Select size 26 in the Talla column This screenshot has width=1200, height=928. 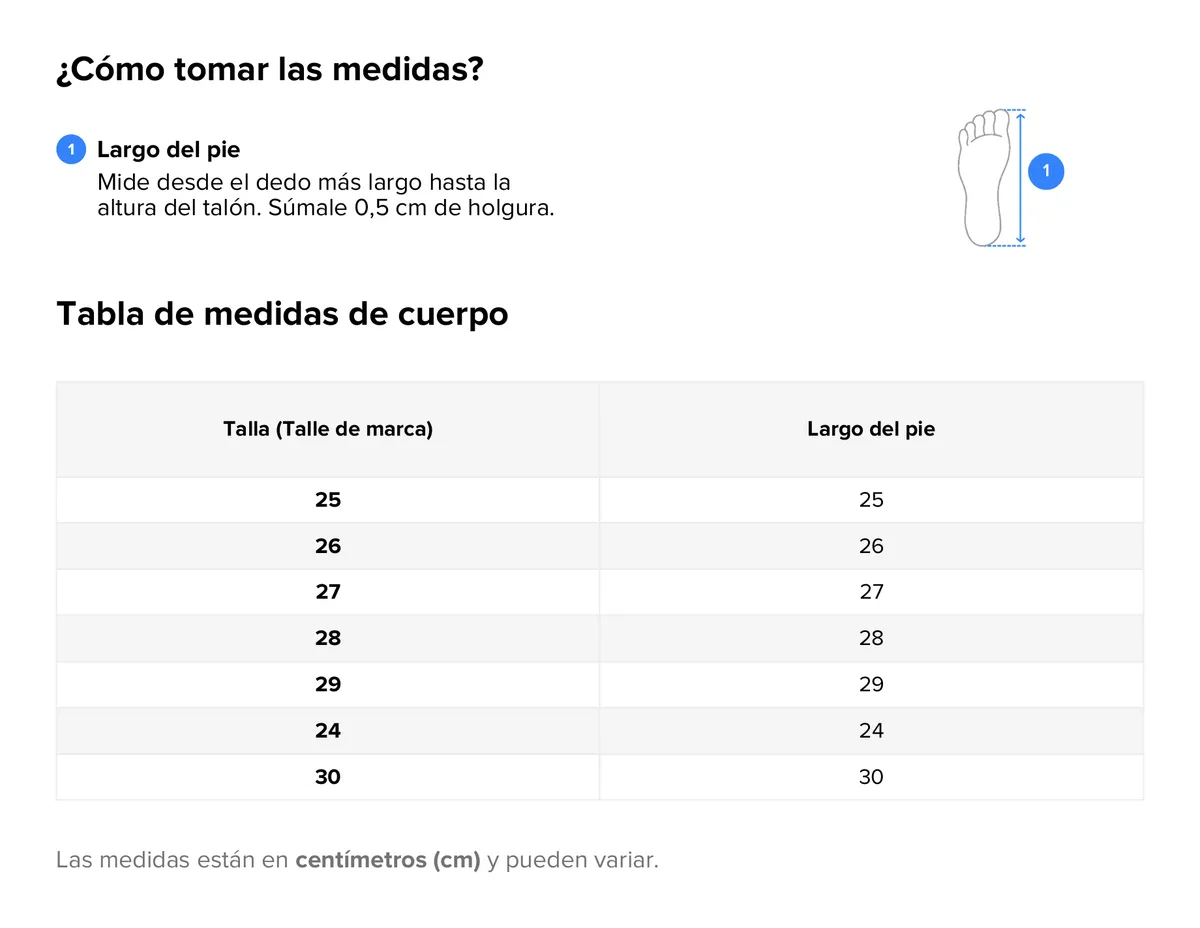[x=328, y=546]
